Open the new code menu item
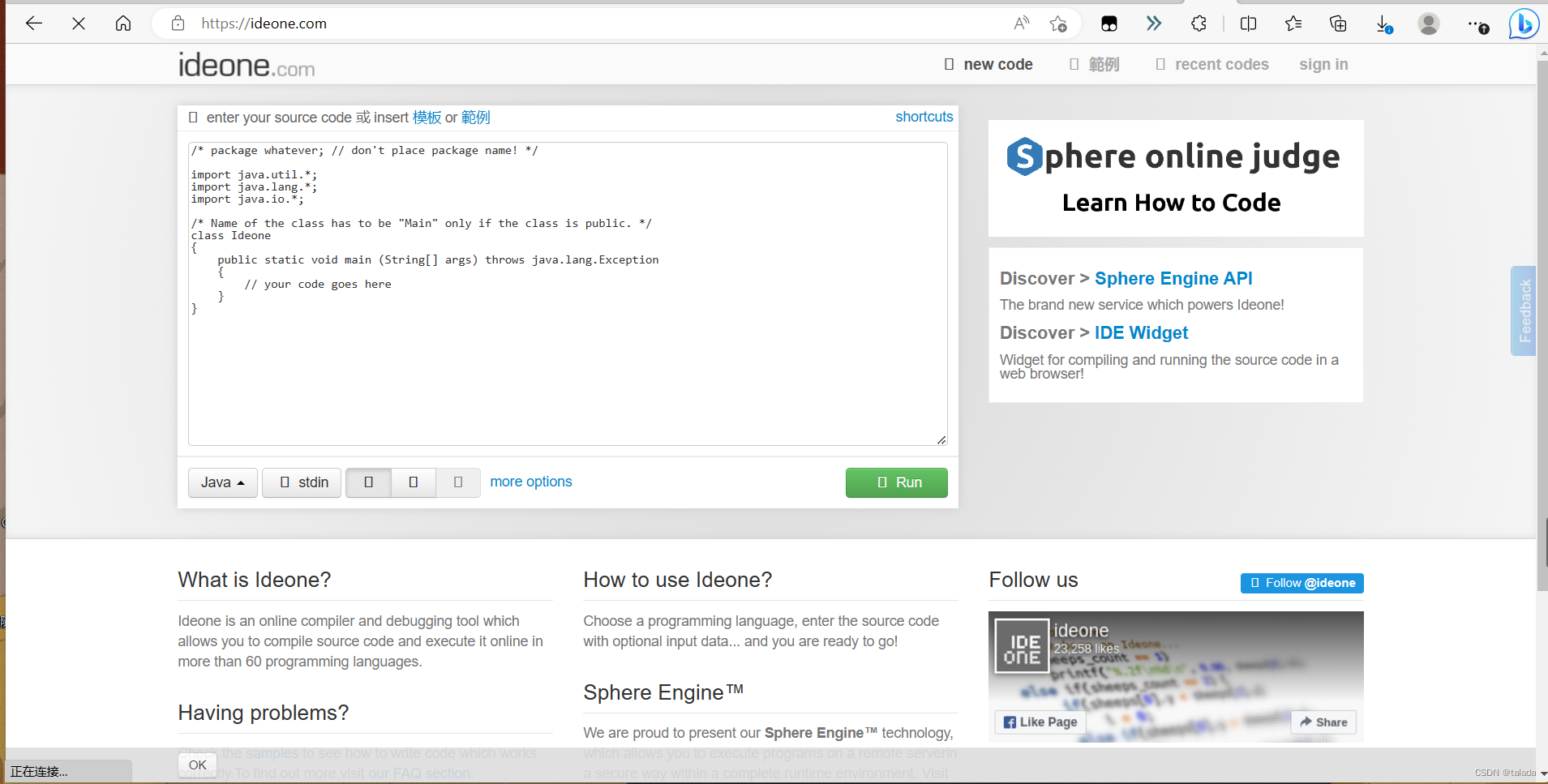 pyautogui.click(x=988, y=64)
